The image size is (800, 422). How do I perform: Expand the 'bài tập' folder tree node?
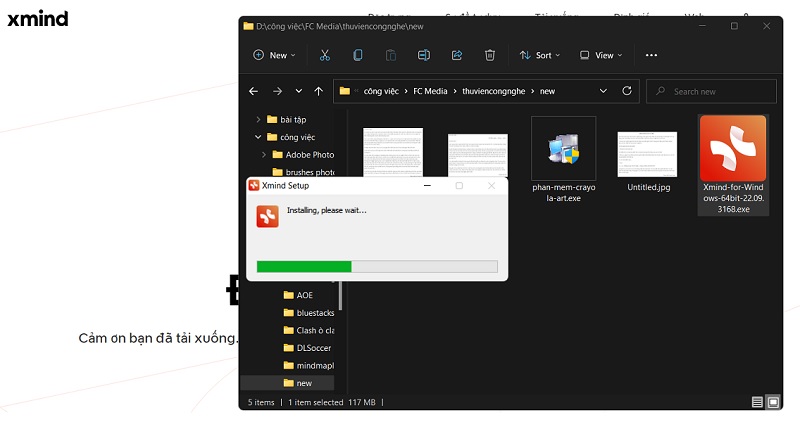258,119
